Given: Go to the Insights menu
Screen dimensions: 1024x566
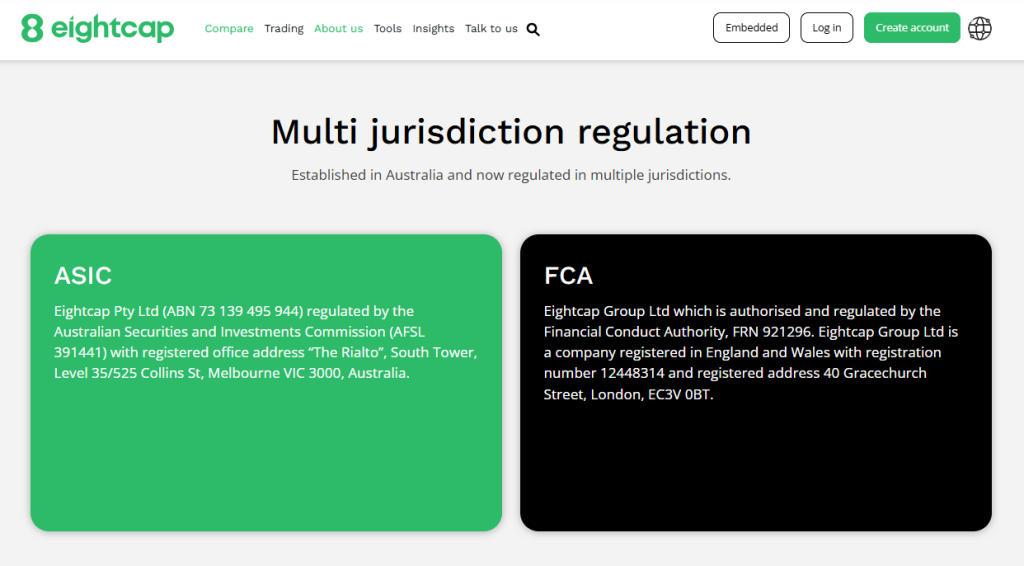Looking at the screenshot, I should [433, 29].
